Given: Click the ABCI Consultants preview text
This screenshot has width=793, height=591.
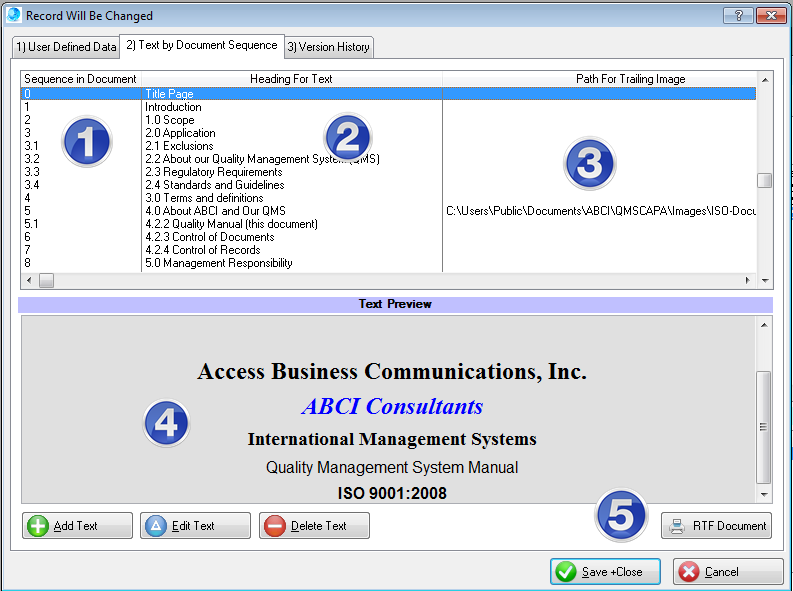Looking at the screenshot, I should tap(392, 406).
